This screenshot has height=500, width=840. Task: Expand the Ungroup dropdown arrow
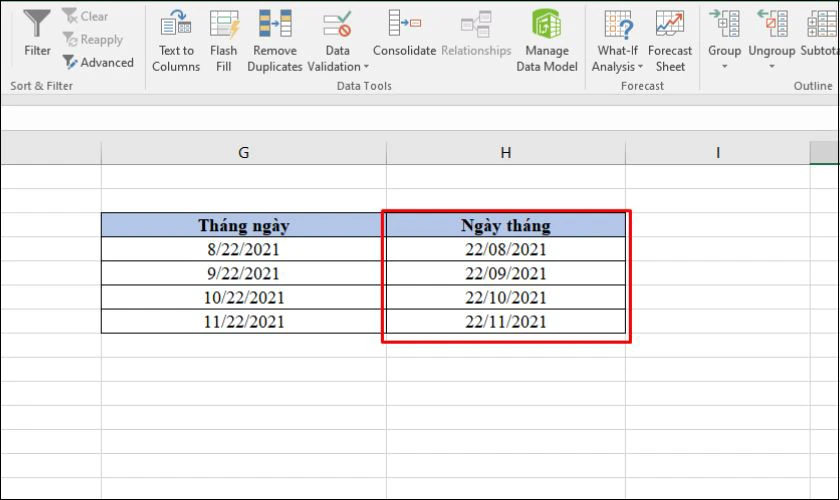pos(771,66)
